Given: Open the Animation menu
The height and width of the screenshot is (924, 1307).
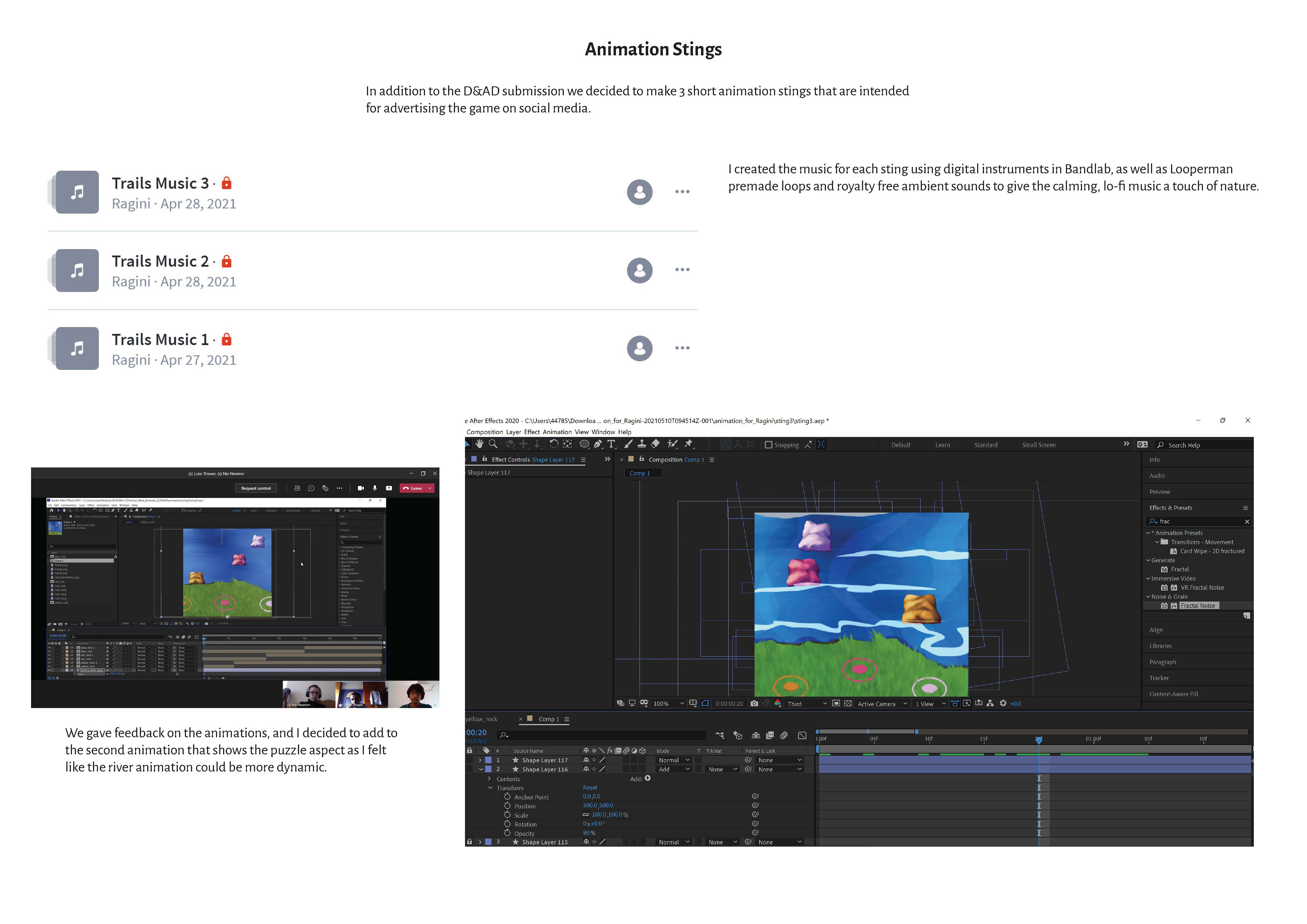Looking at the screenshot, I should tap(557, 432).
